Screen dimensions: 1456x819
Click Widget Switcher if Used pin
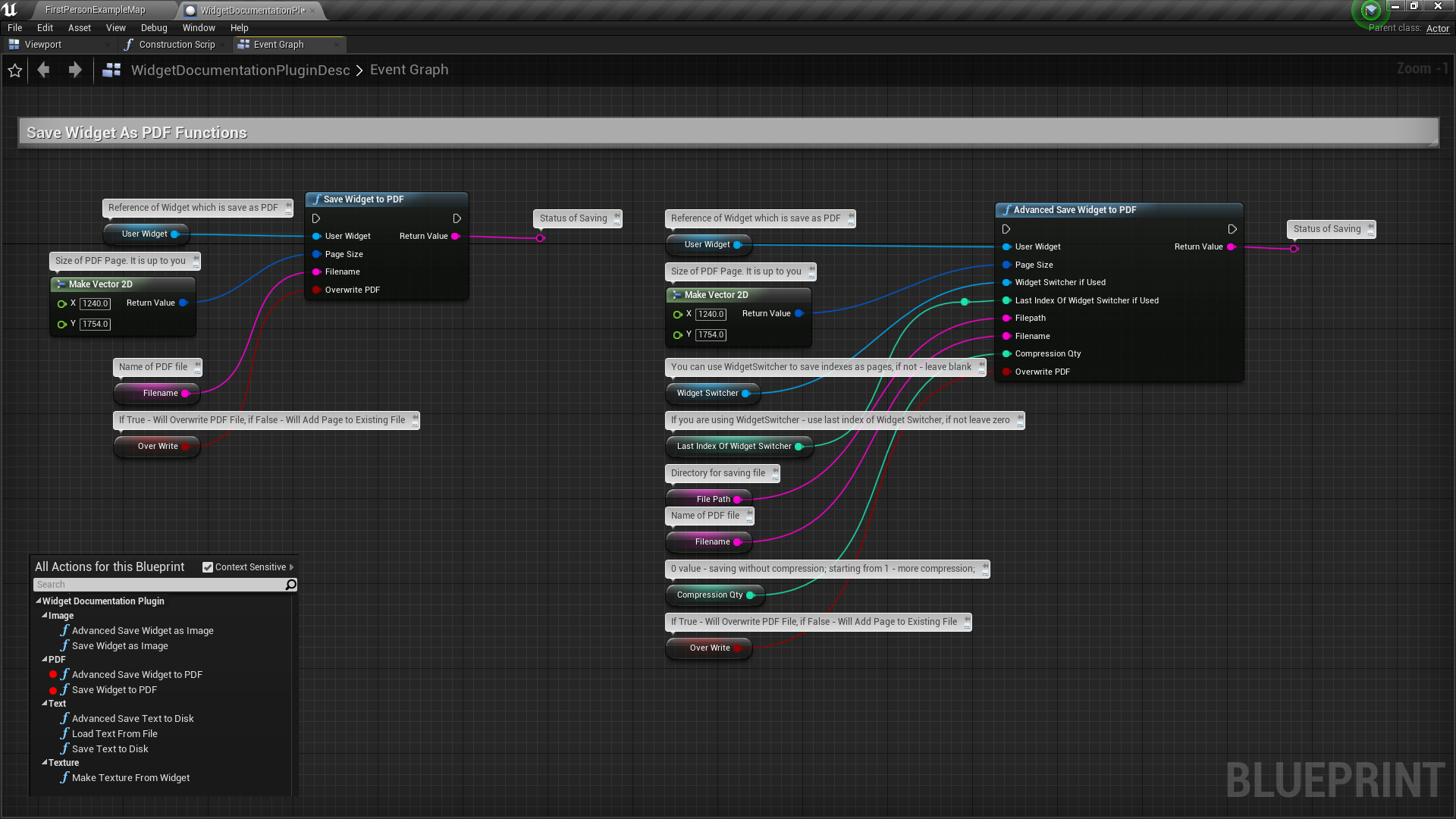(1006, 283)
